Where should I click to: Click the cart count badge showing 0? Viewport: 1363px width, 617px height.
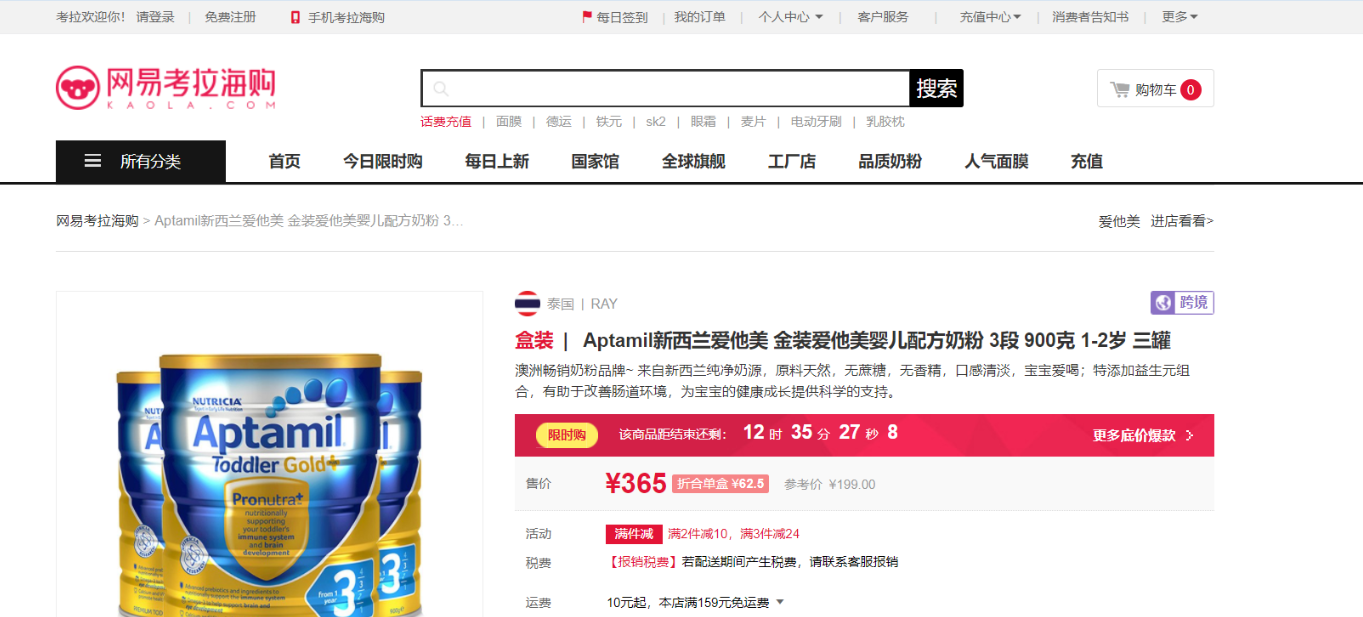[x=1190, y=90]
